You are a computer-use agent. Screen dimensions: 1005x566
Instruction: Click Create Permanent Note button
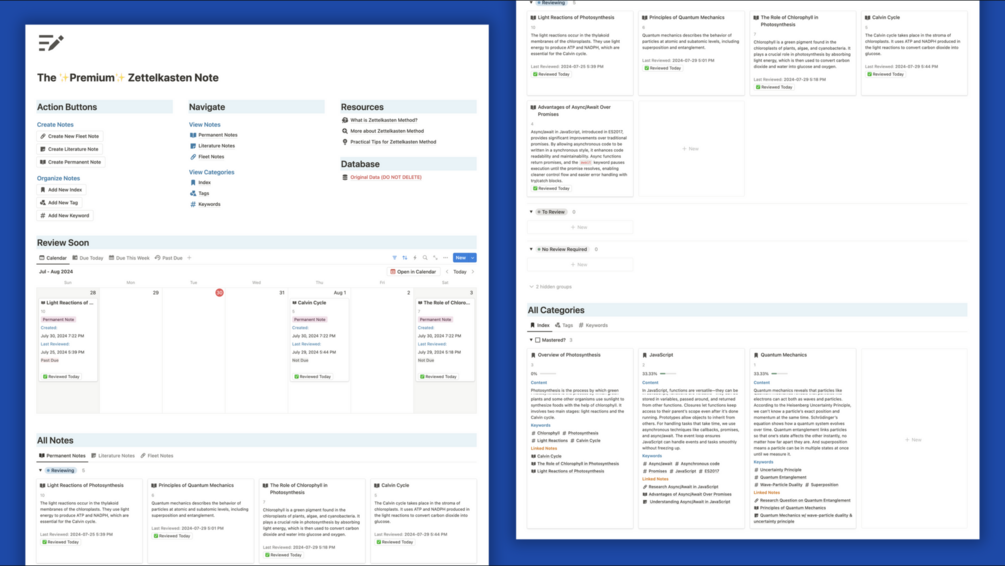click(x=71, y=162)
